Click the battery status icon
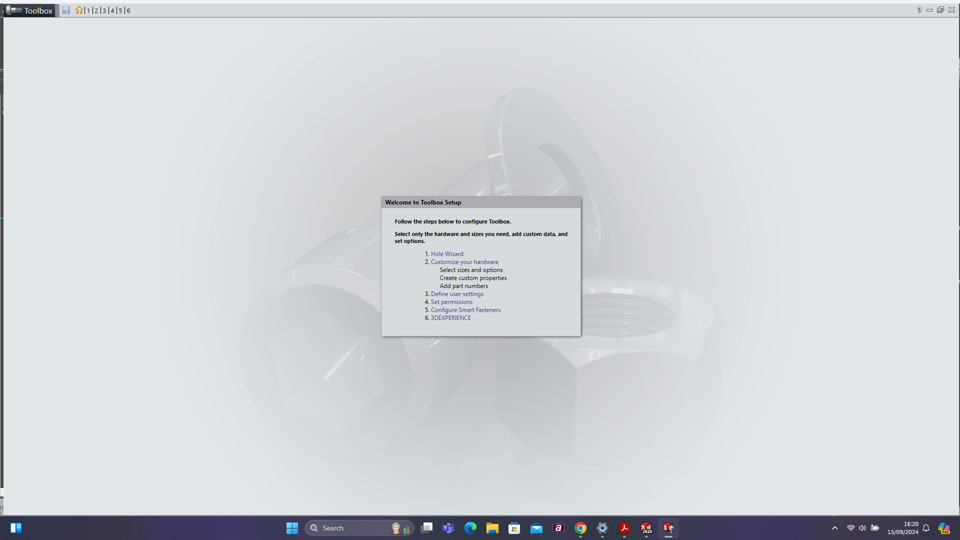The height and width of the screenshot is (540, 960). tap(875, 528)
